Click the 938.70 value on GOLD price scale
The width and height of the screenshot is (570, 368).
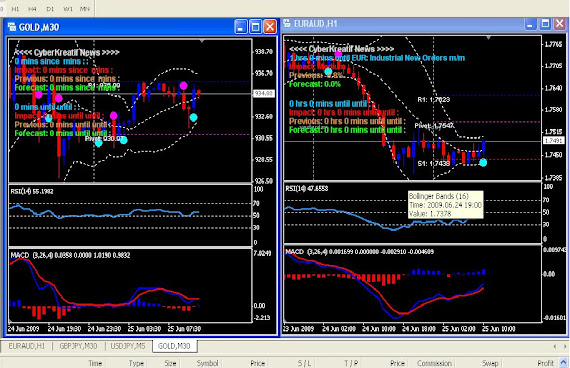[x=264, y=52]
